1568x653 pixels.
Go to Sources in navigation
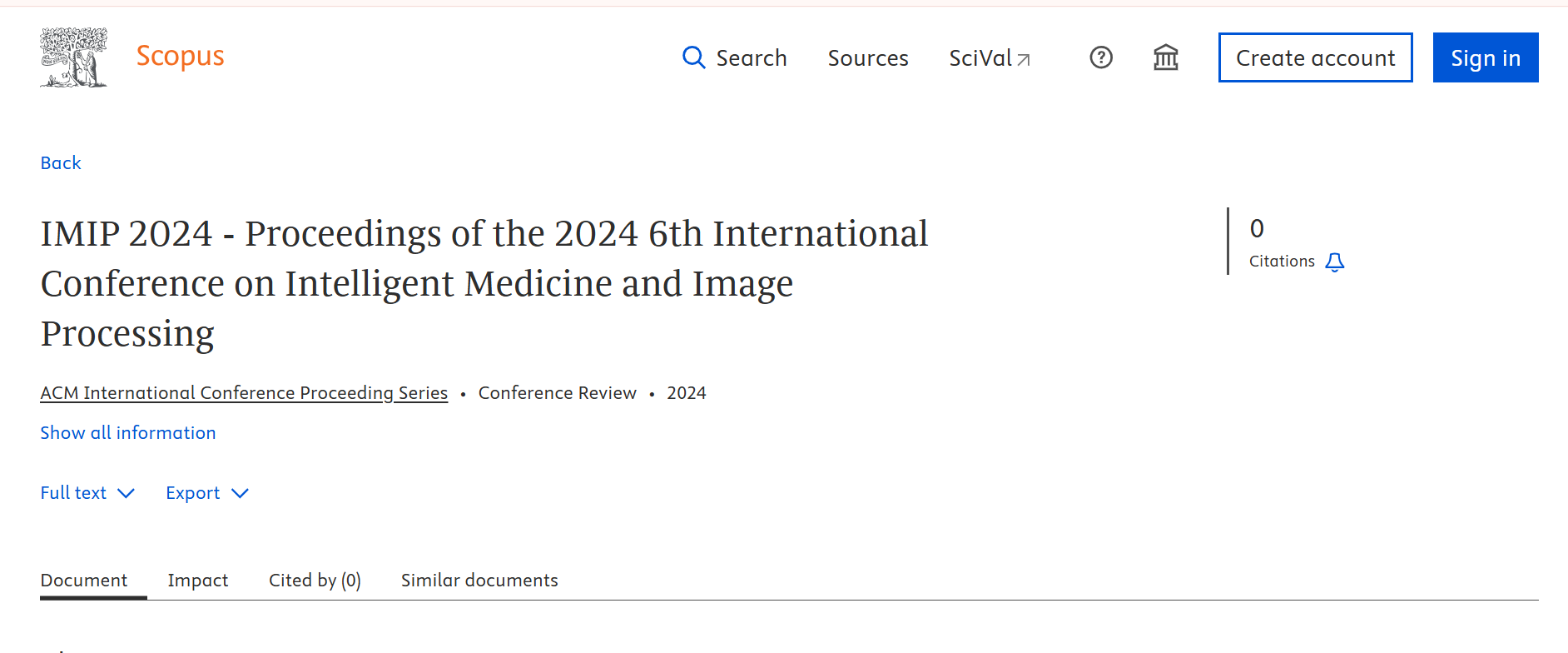pyautogui.click(x=868, y=58)
